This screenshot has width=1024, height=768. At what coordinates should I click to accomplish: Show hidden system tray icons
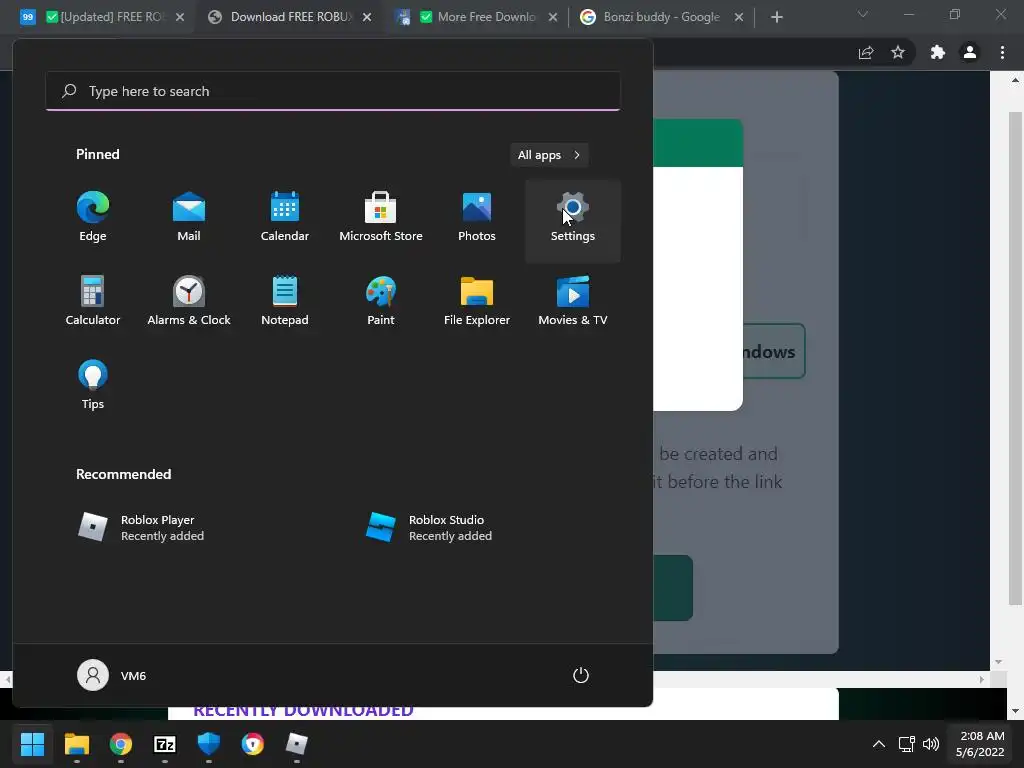click(879, 744)
